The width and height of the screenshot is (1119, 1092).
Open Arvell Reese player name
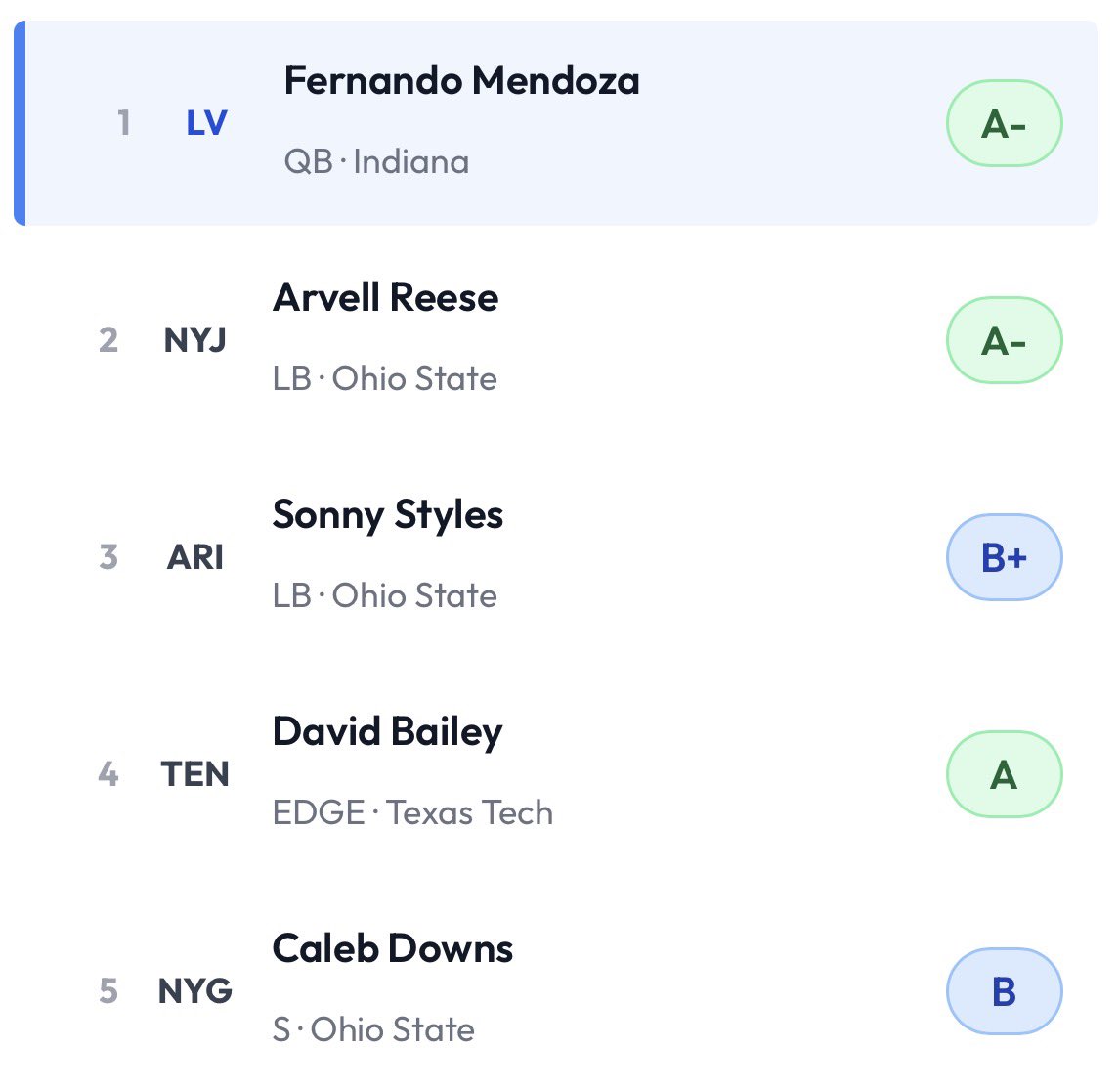coord(385,297)
